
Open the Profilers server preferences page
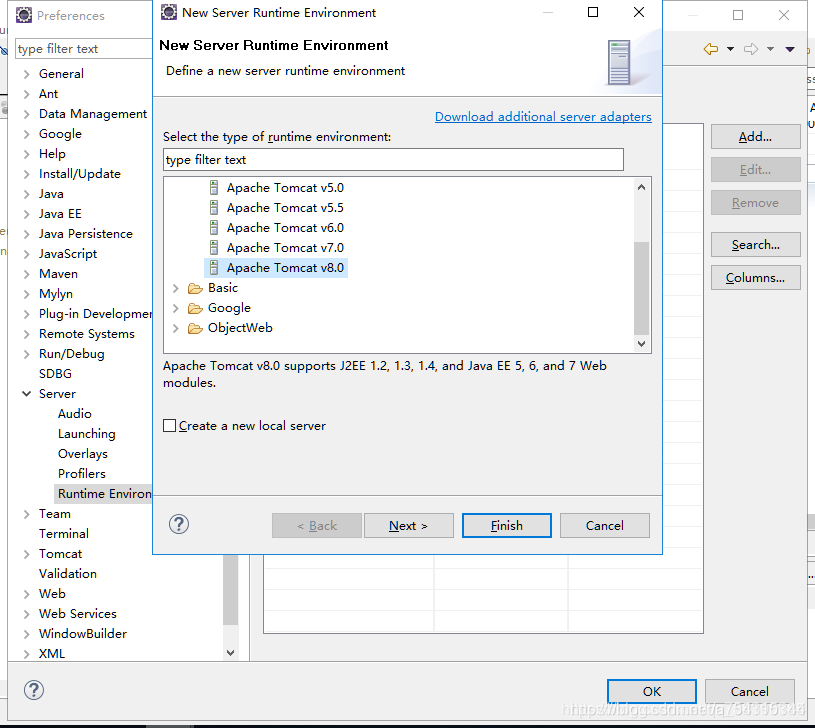(82, 474)
